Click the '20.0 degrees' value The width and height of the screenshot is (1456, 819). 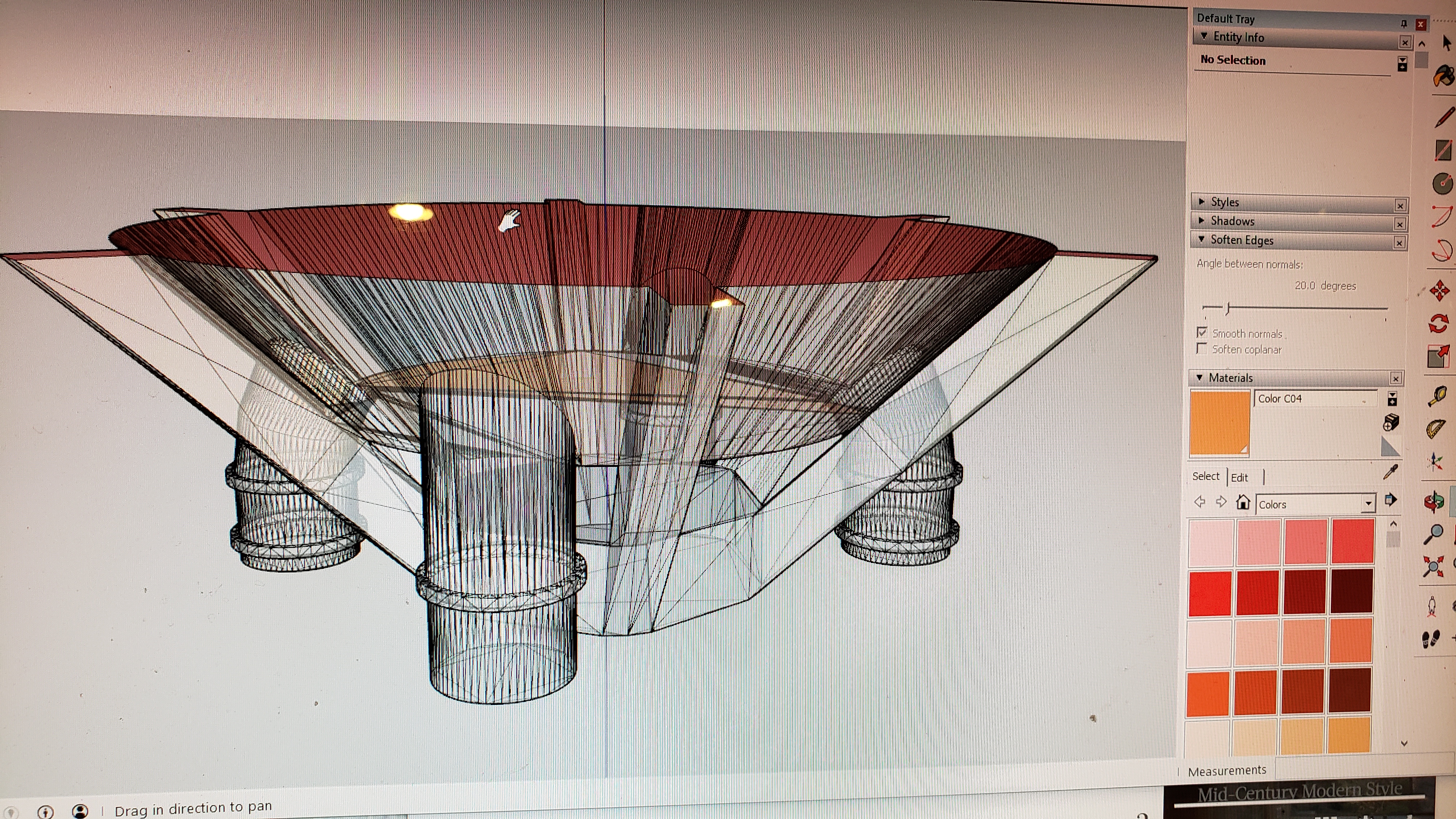tap(1325, 285)
